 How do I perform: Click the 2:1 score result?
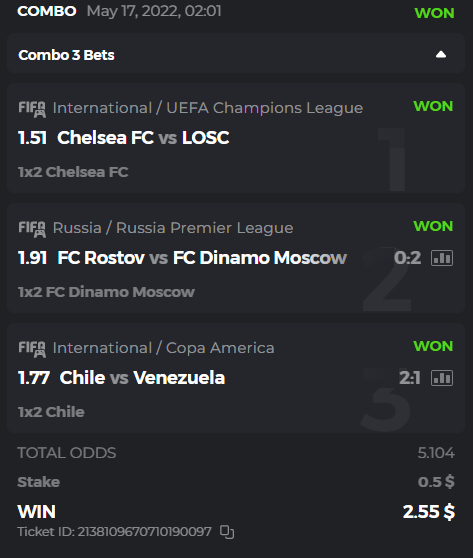[x=410, y=378]
